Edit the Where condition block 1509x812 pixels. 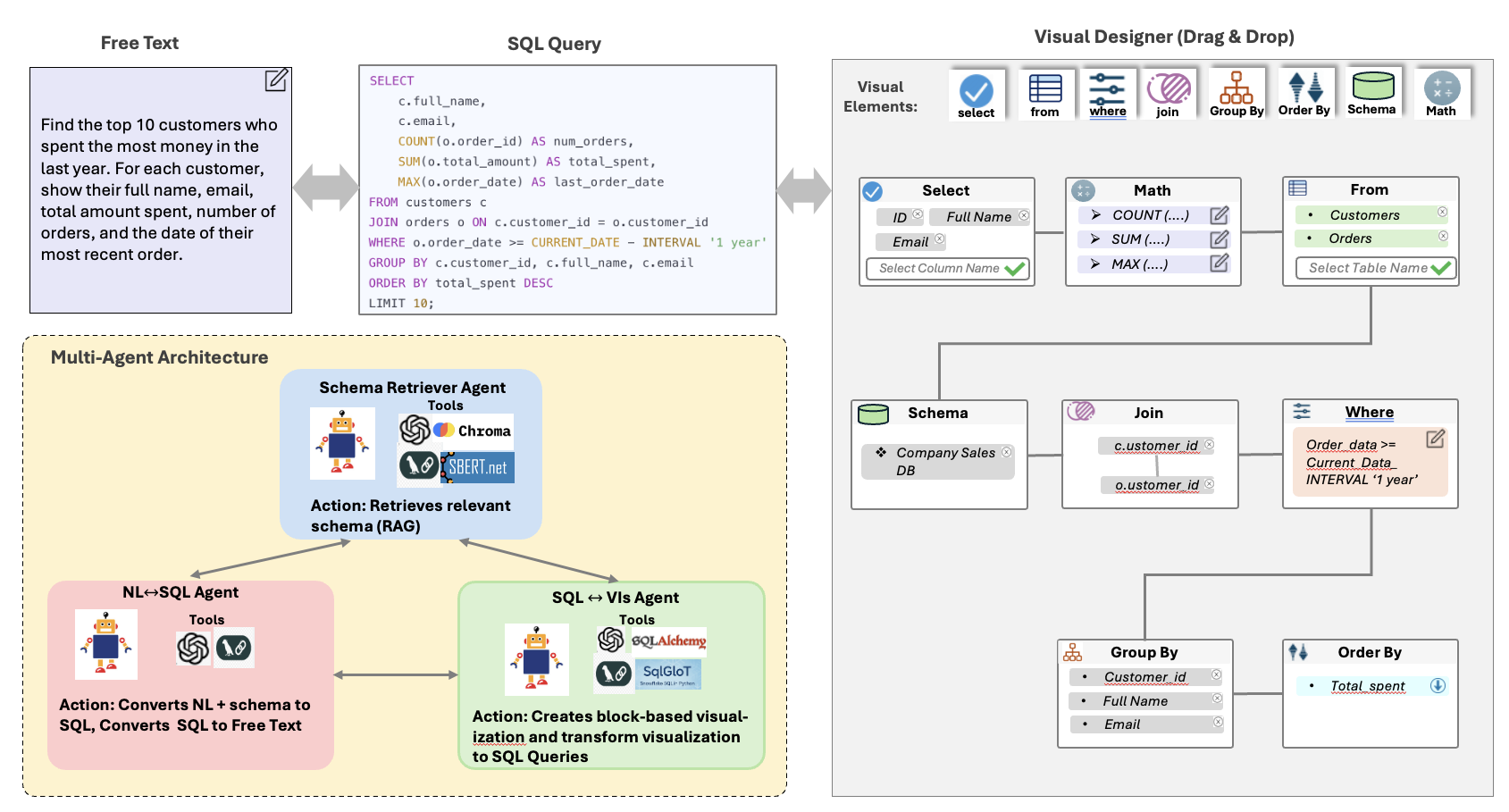1435,439
